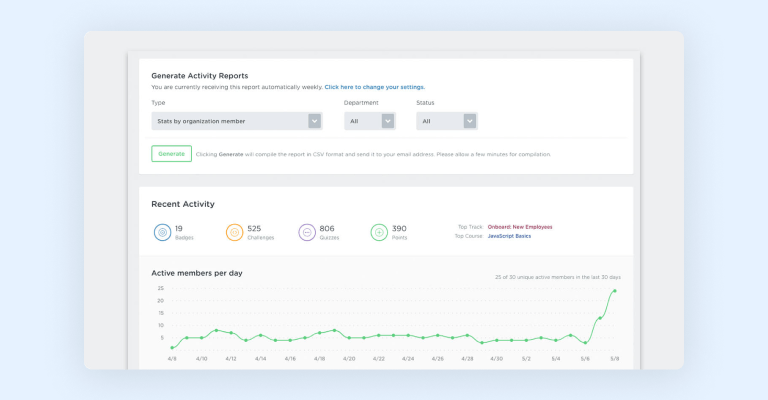Click the chart data point at 4/8
The image size is (768, 400).
172,348
